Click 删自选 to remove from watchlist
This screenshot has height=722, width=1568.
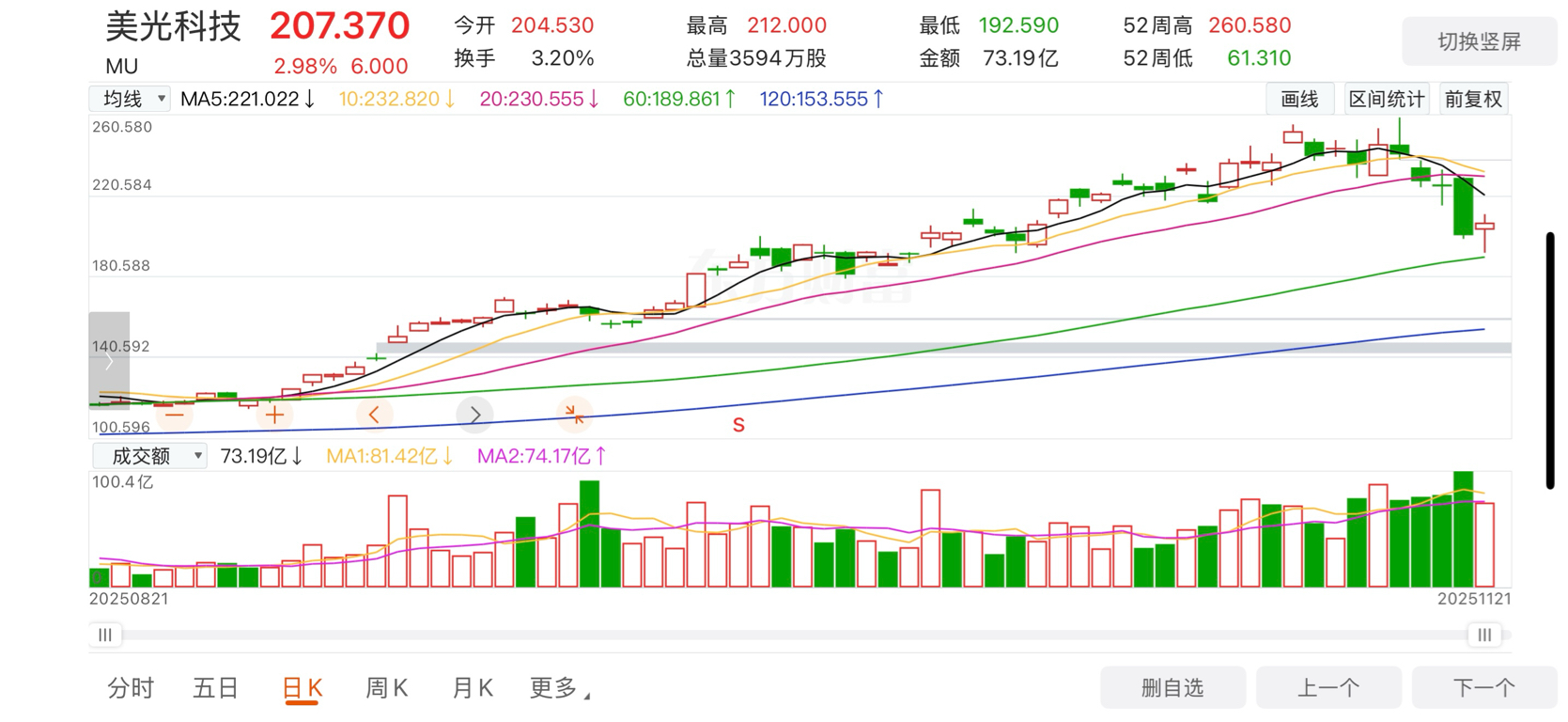click(x=1172, y=688)
